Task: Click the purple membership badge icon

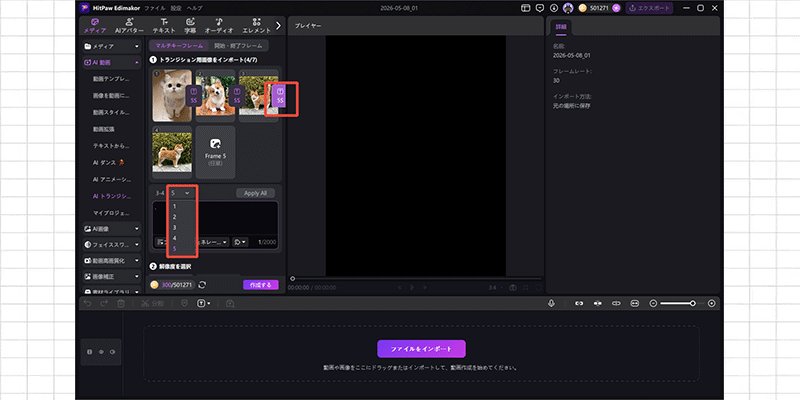Action: click(616, 8)
